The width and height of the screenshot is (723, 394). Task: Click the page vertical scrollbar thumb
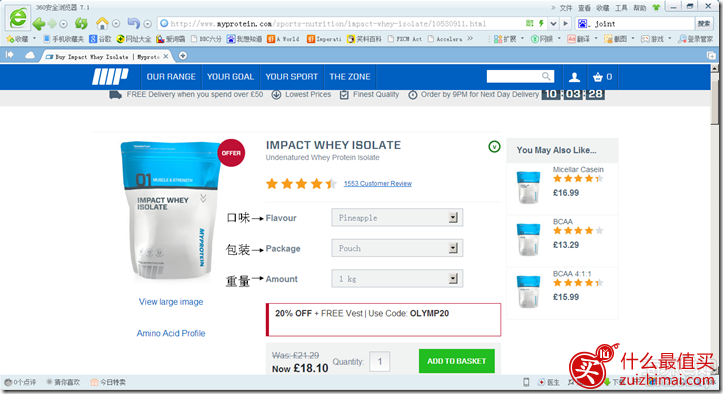click(x=714, y=98)
